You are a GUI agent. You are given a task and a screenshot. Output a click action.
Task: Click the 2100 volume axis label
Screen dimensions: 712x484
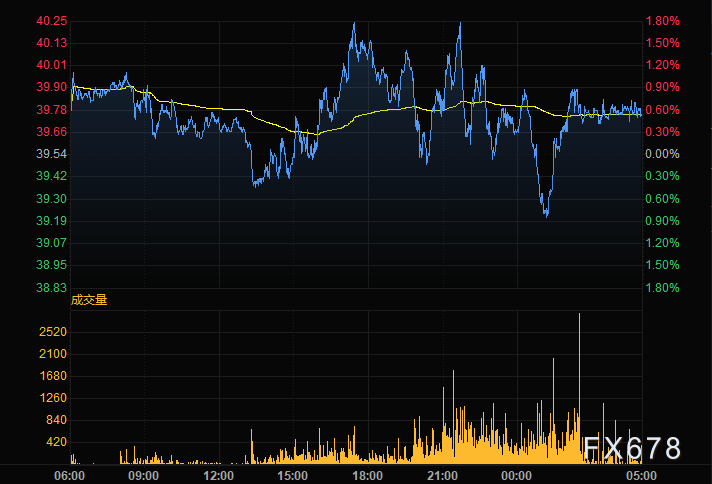click(x=53, y=354)
